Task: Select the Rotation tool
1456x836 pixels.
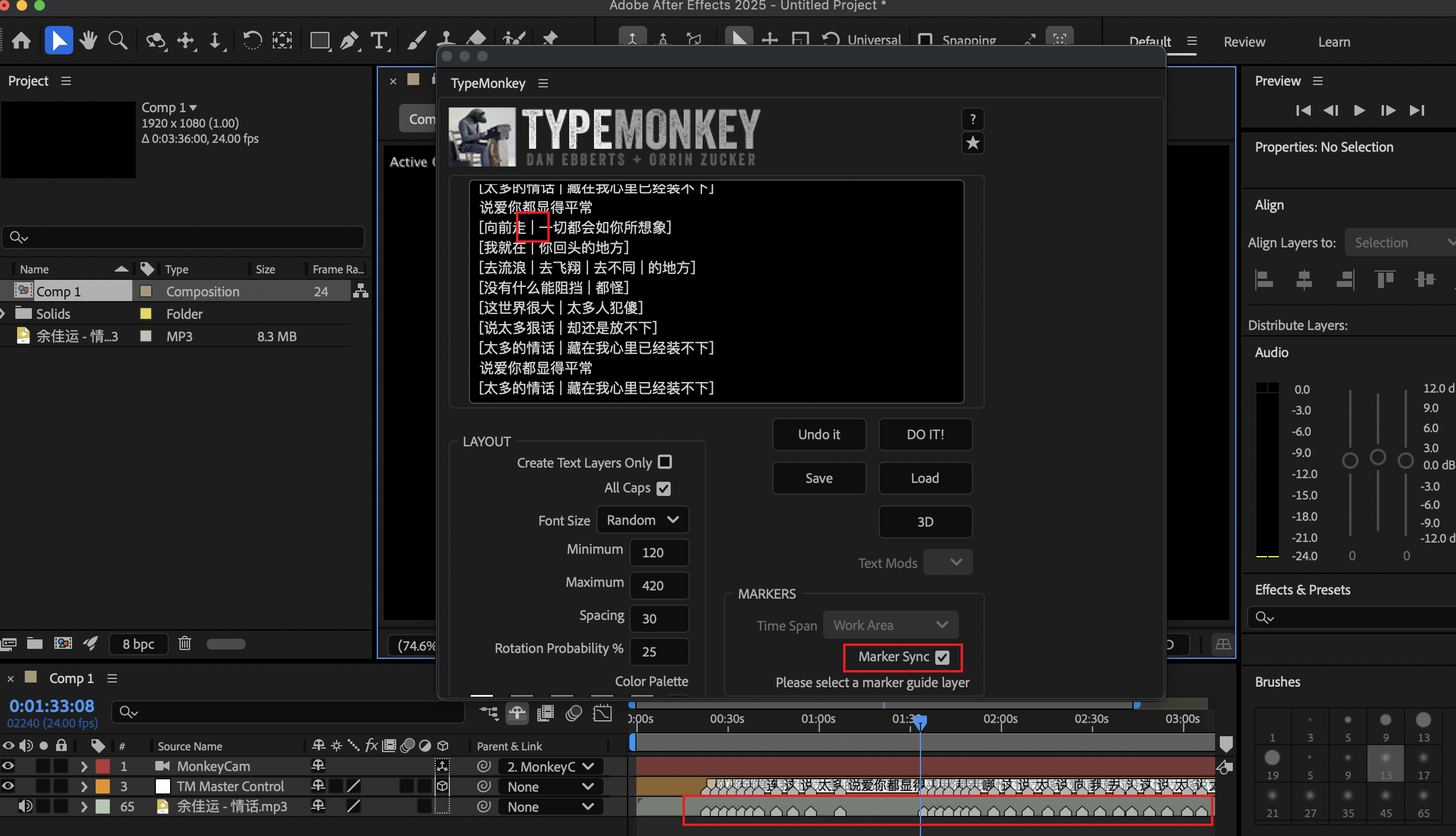Action: pyautogui.click(x=252, y=40)
